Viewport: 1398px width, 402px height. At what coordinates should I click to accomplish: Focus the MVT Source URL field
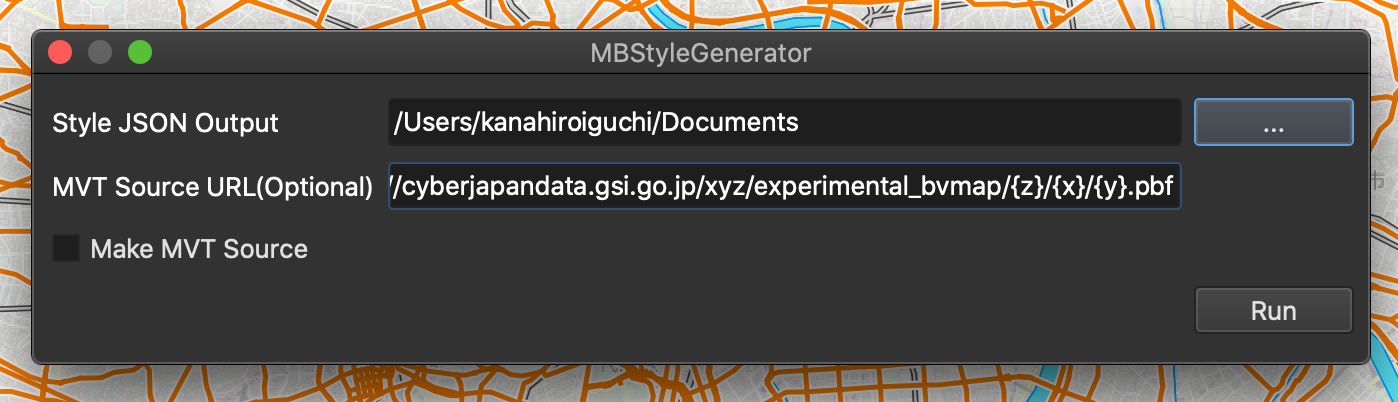(x=785, y=186)
